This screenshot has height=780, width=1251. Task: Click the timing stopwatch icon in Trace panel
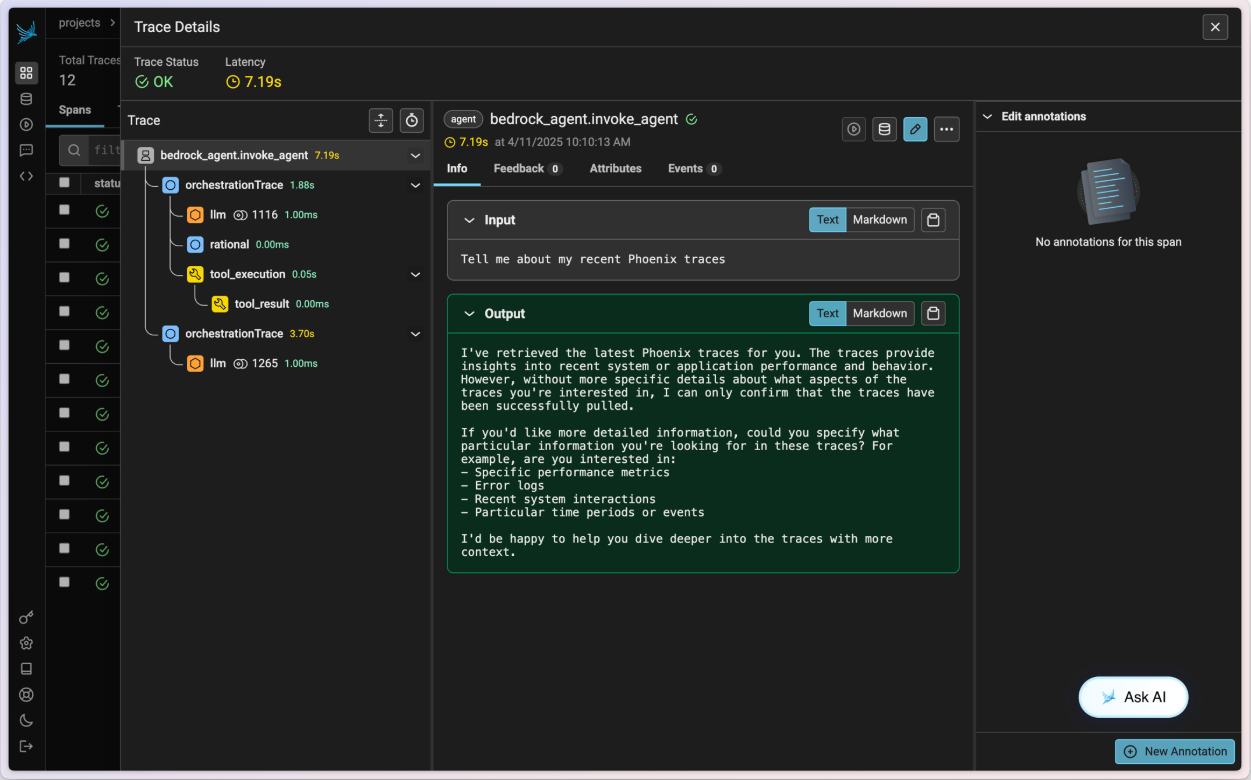(412, 120)
